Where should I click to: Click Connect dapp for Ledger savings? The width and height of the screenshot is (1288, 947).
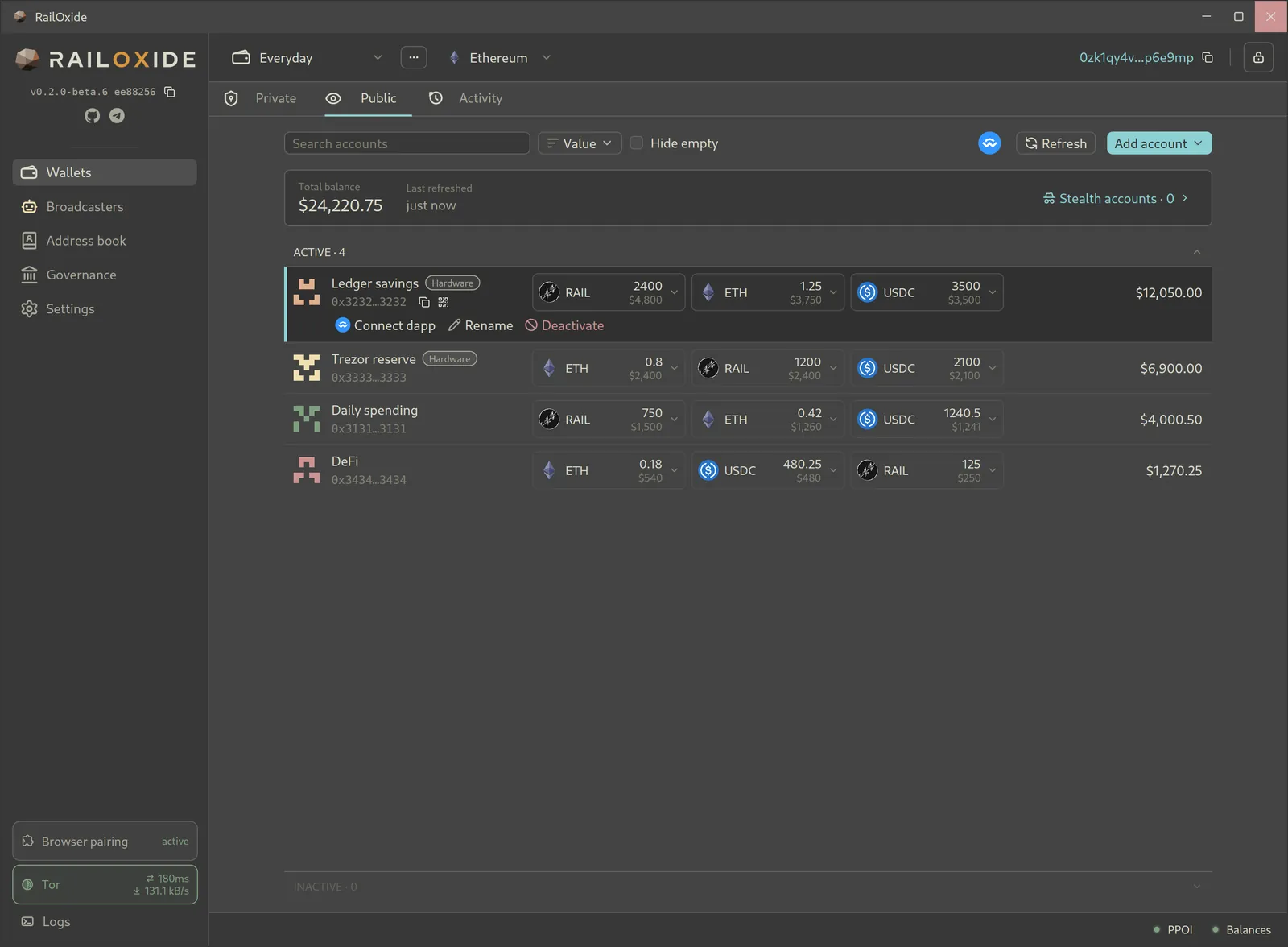386,325
